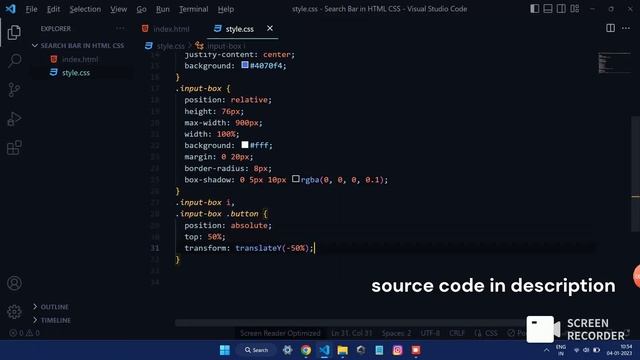The width and height of the screenshot is (640, 360).
Task: Click Ln 31, Col 31 status item
Action: (x=351, y=333)
